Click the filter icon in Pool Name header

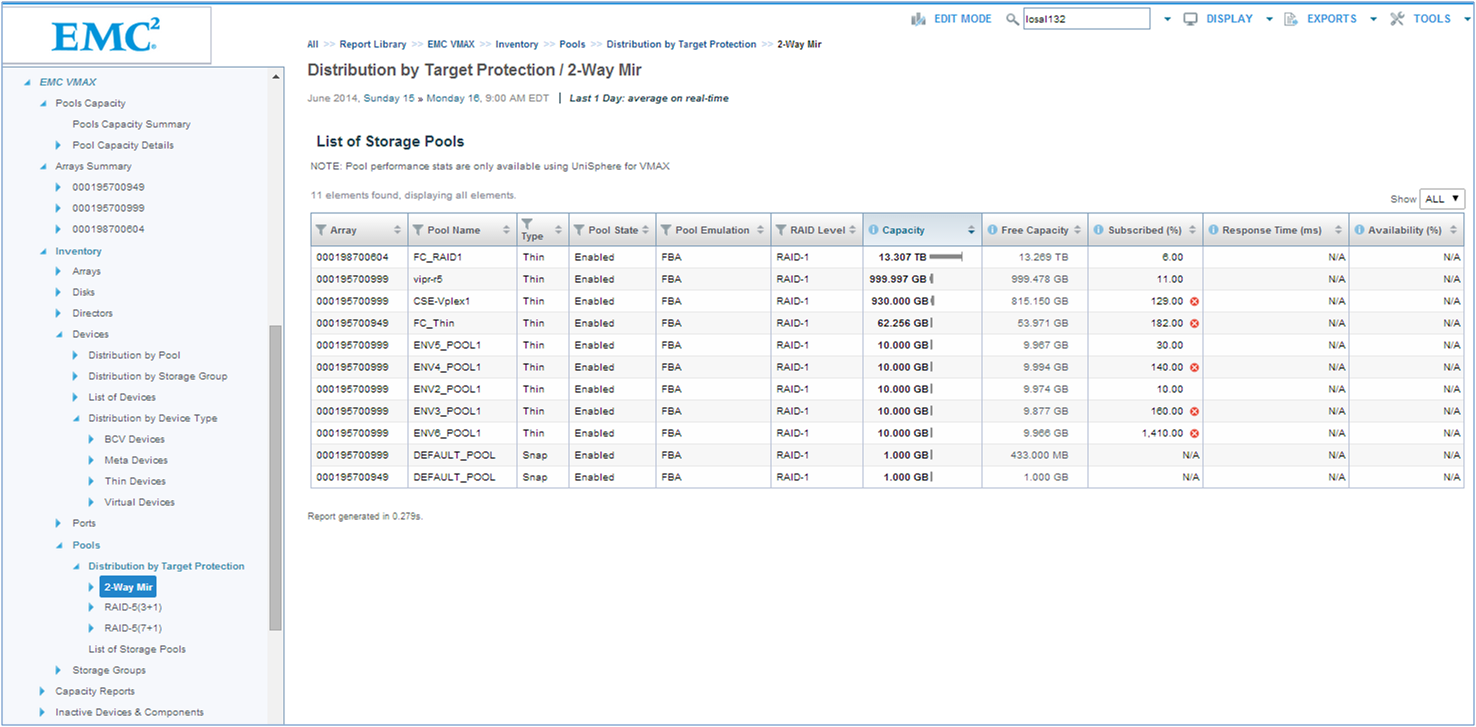click(418, 230)
